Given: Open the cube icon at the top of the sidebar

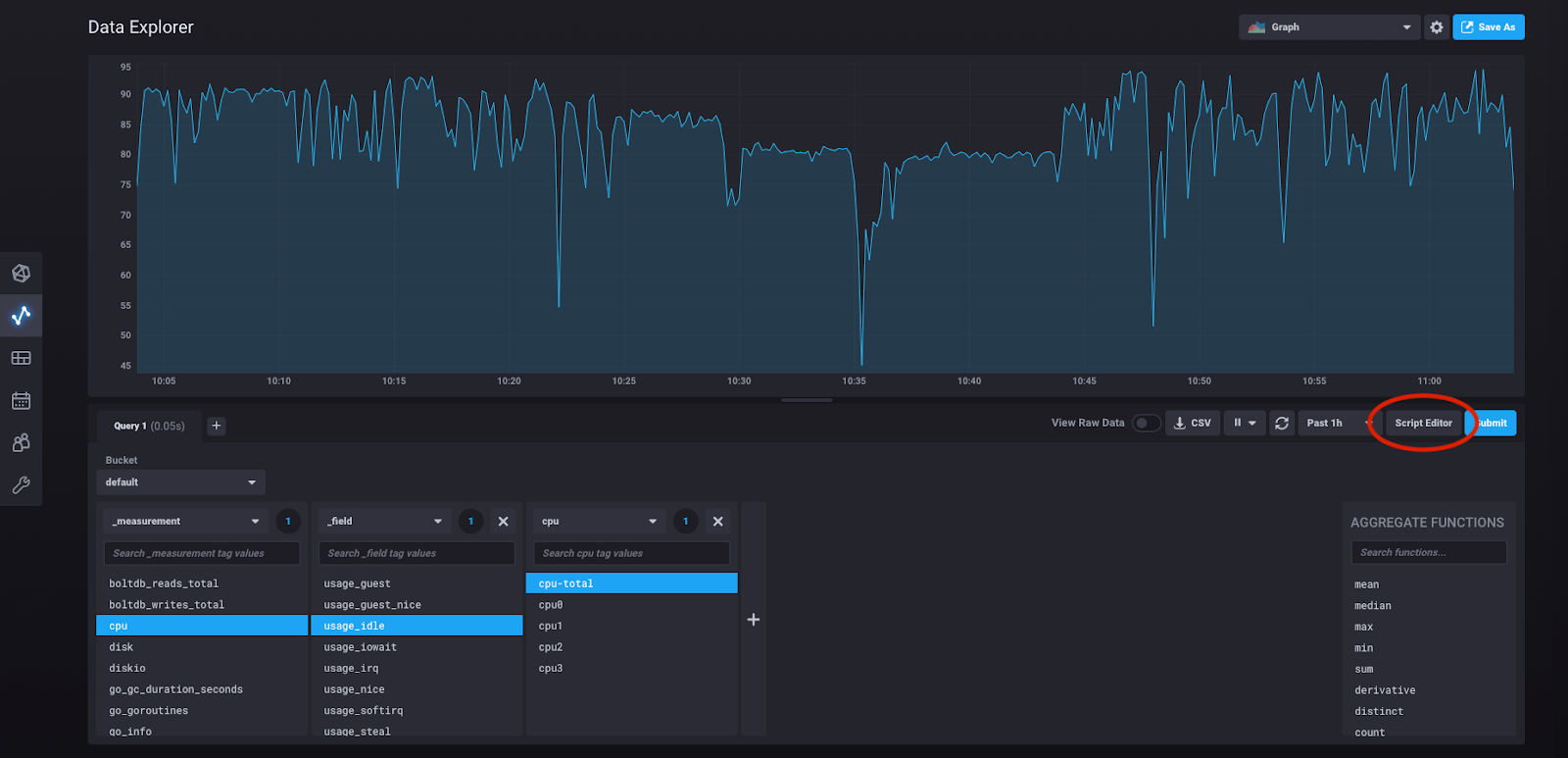Looking at the screenshot, I should [21, 274].
